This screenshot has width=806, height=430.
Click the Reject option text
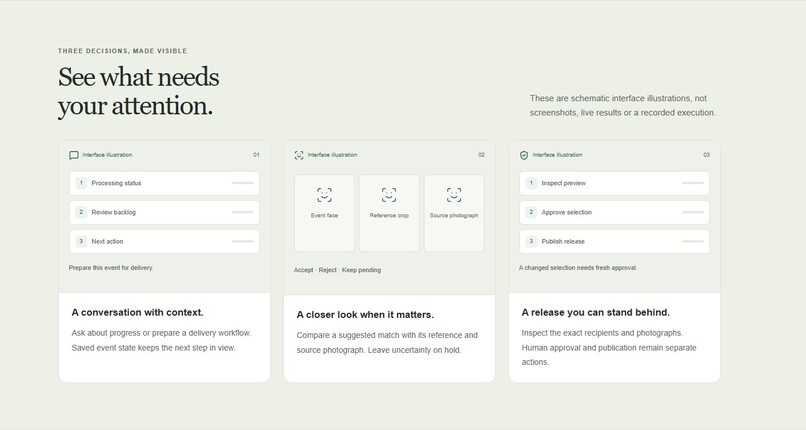coord(327,270)
